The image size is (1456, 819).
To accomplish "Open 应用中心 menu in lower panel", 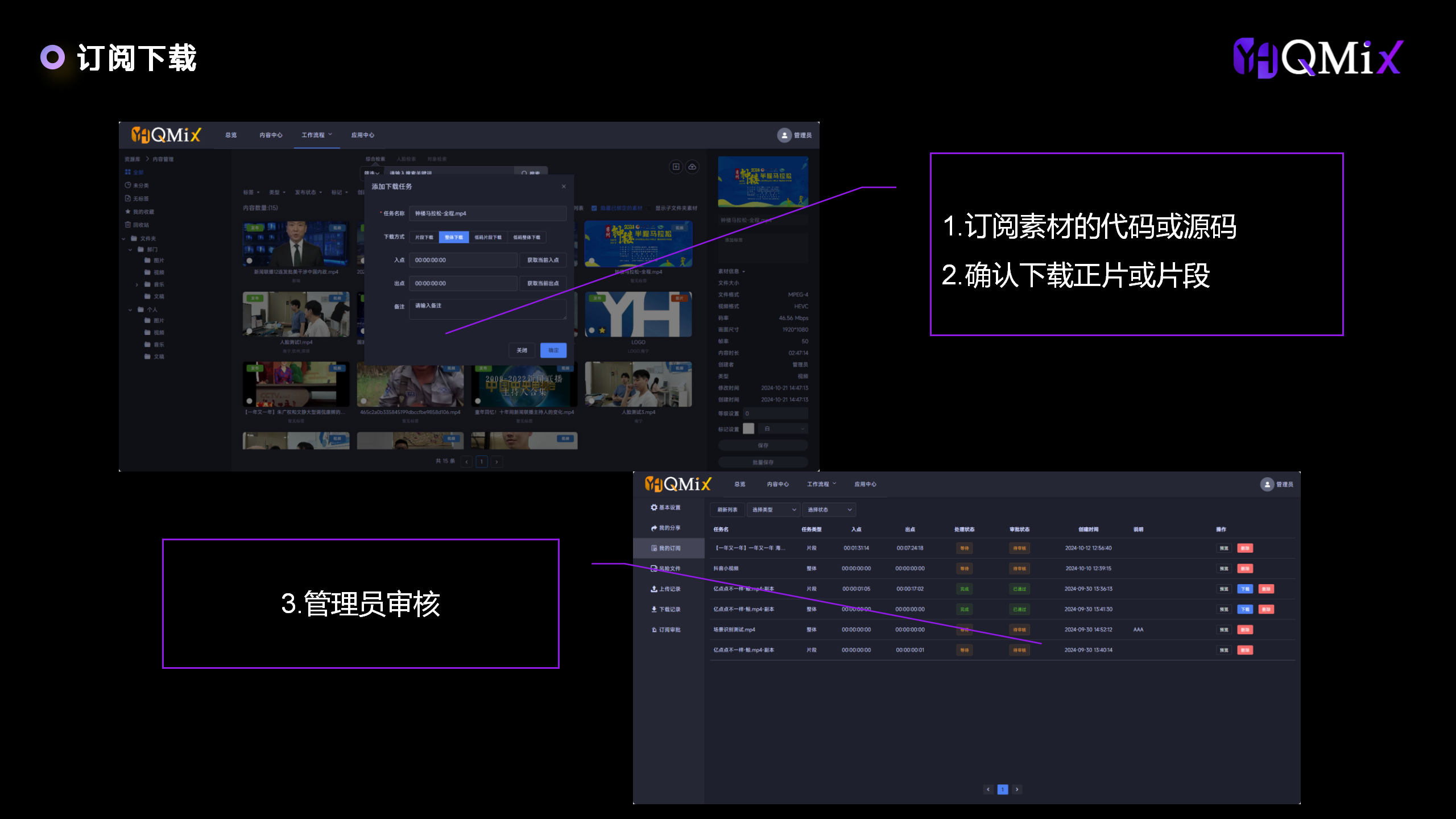I will click(865, 485).
